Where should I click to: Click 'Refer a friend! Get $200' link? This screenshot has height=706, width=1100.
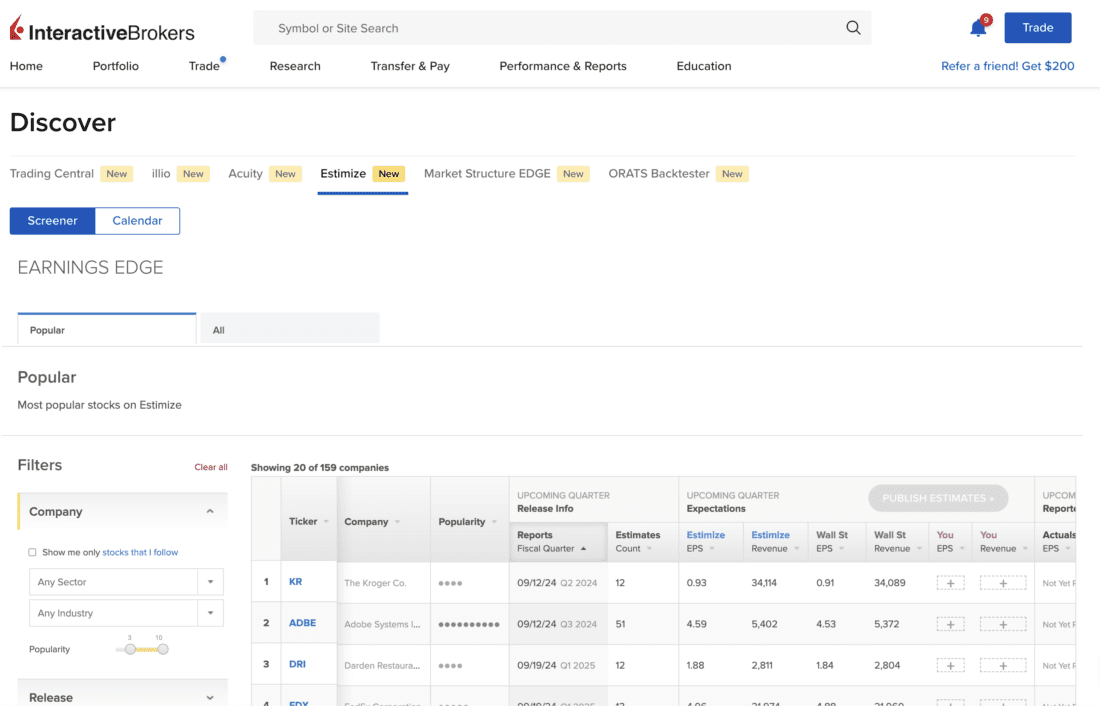[1007, 66]
